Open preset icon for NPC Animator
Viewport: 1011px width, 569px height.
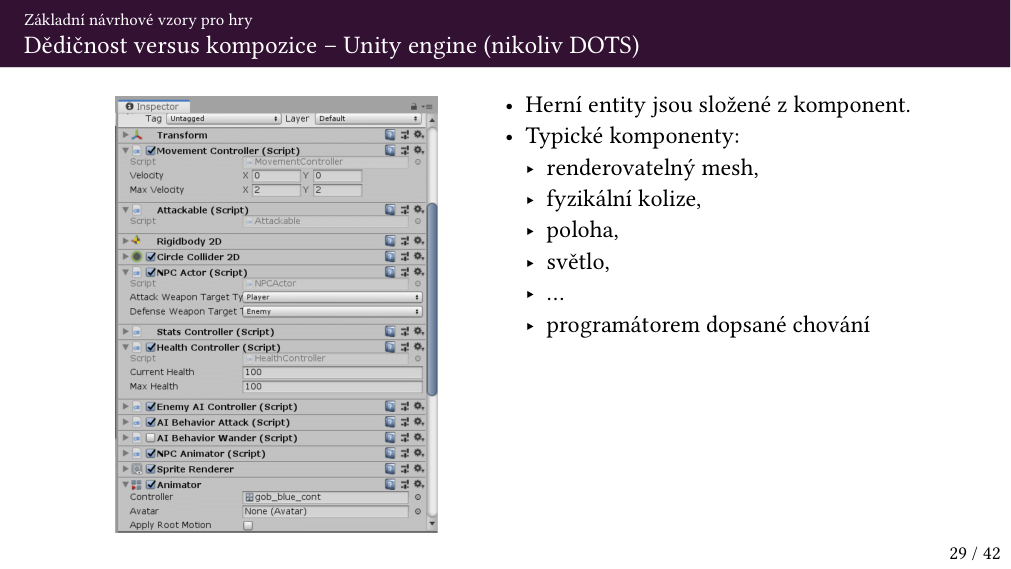click(404, 454)
